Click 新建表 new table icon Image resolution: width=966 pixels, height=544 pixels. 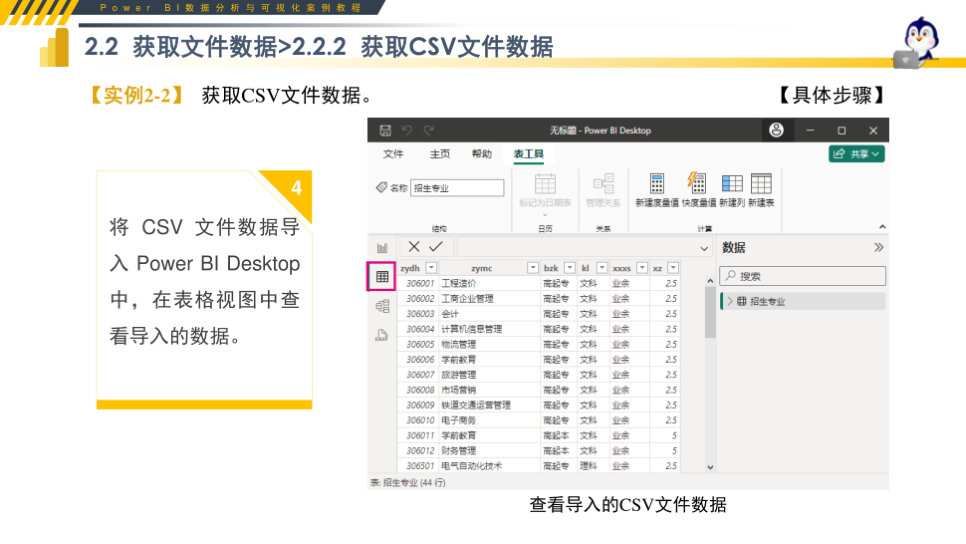click(x=761, y=184)
